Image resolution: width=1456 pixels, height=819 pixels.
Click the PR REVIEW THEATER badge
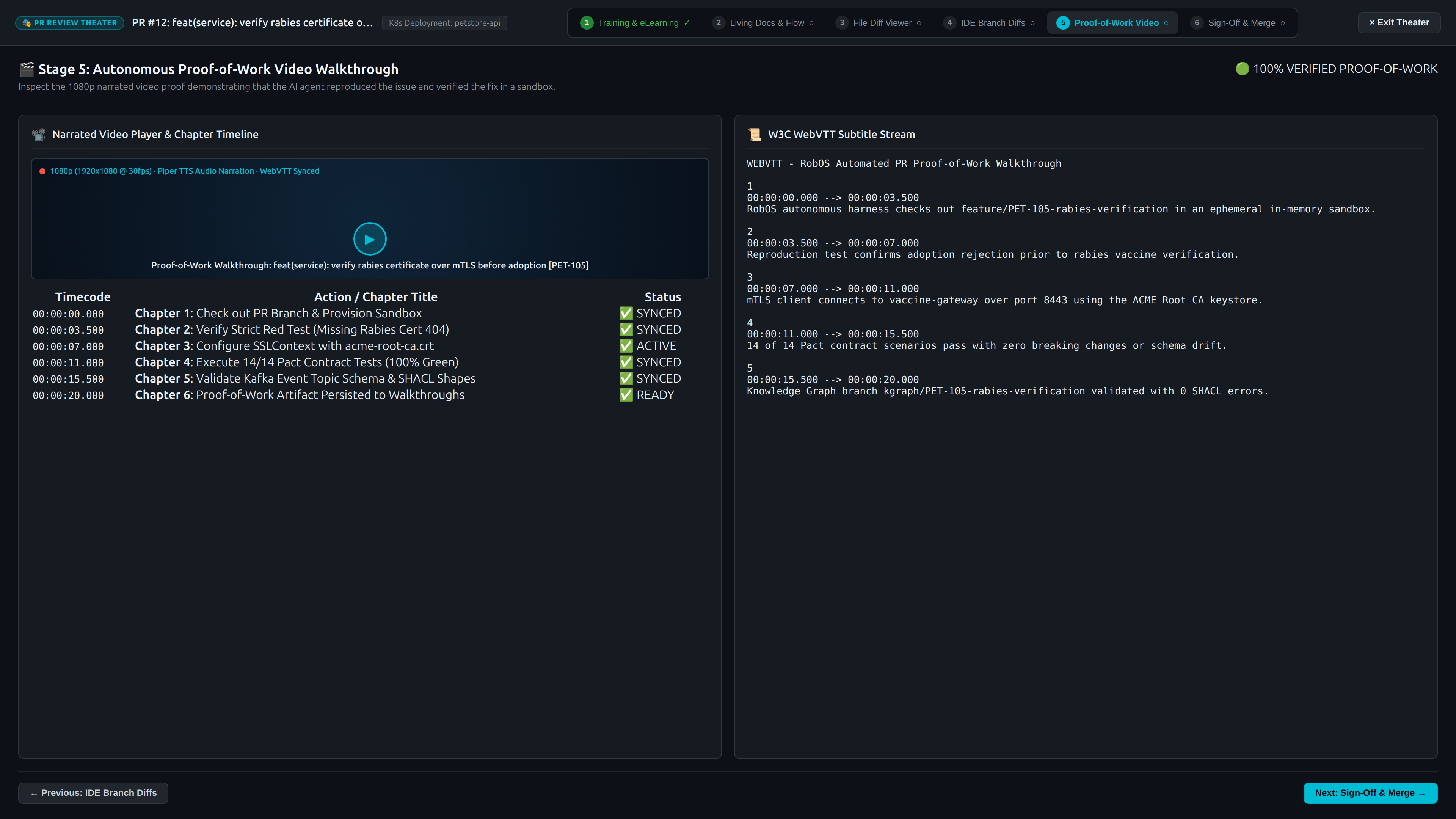click(69, 23)
